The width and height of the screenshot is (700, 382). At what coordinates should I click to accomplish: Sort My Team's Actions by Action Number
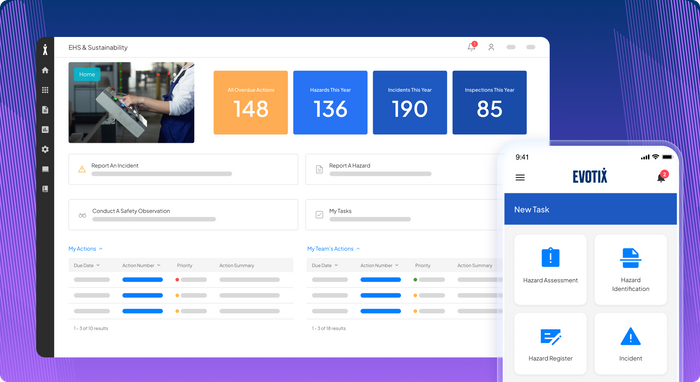coord(379,265)
